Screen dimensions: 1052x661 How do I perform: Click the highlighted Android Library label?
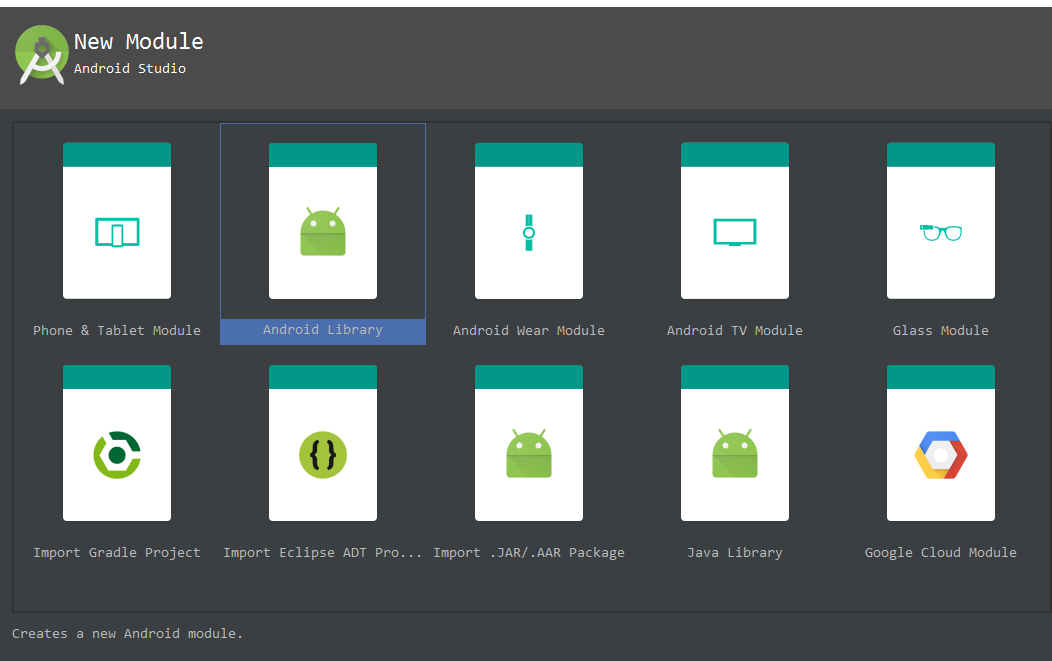click(x=323, y=330)
